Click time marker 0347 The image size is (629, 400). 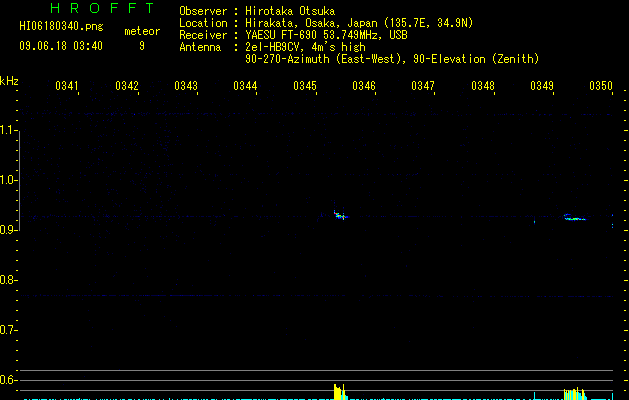point(423,86)
